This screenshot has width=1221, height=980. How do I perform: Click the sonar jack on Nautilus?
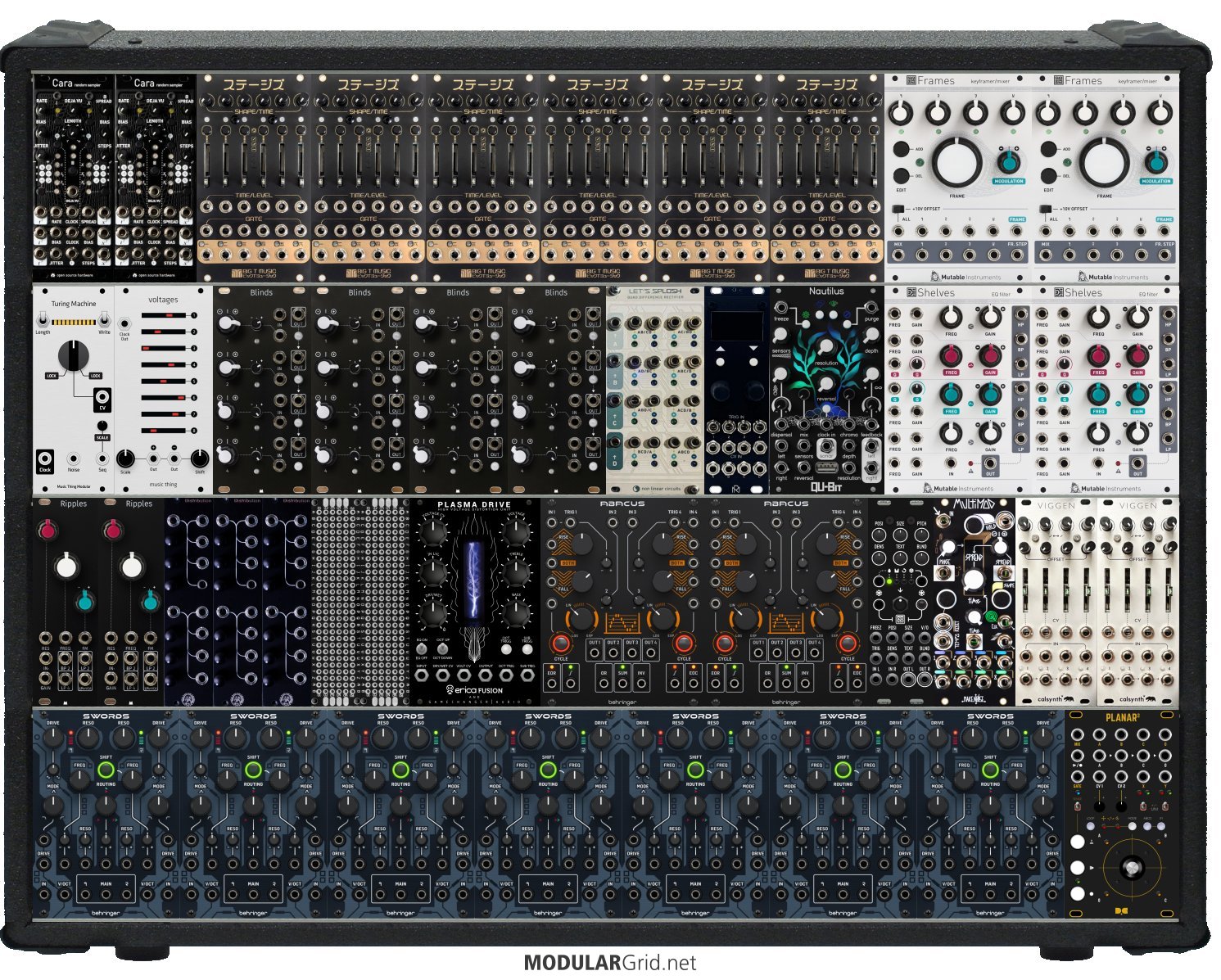826,448
